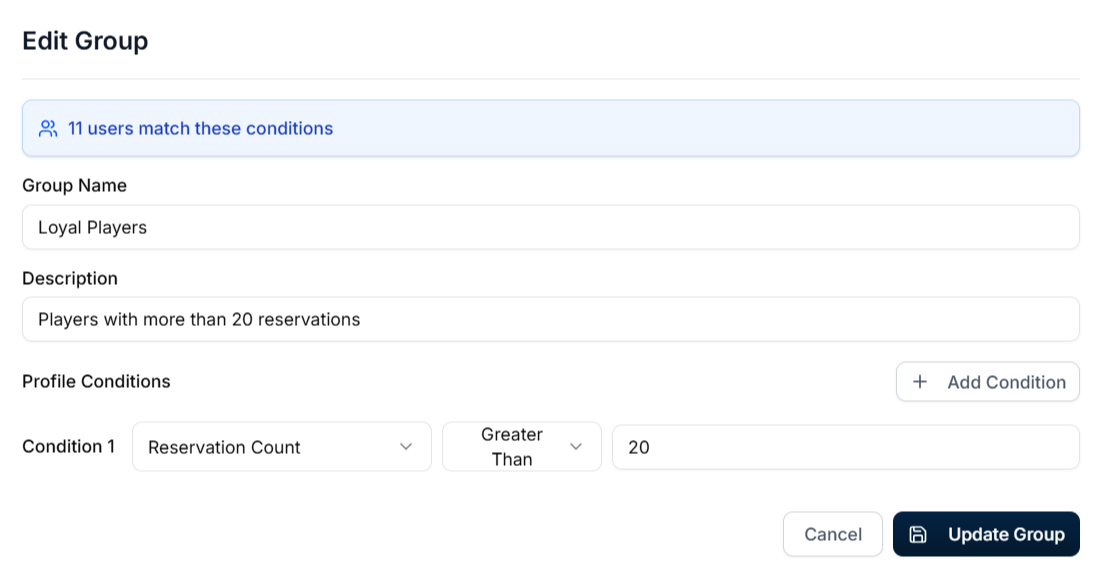Click the '11 users match these conditions' text

point(200,129)
